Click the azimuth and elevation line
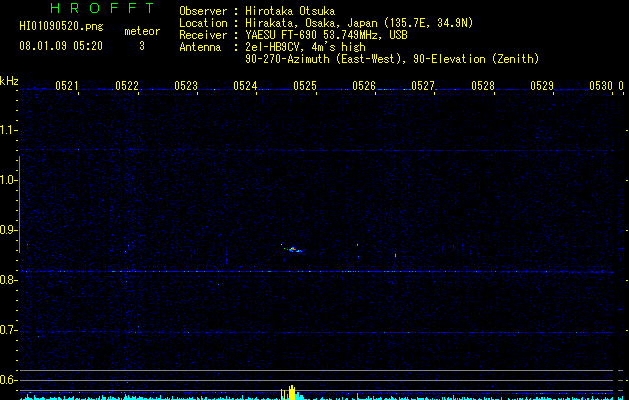 pos(392,59)
